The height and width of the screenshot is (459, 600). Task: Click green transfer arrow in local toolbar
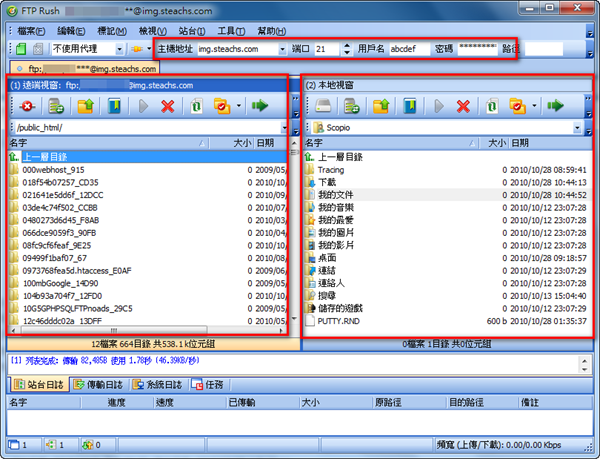click(x=555, y=105)
